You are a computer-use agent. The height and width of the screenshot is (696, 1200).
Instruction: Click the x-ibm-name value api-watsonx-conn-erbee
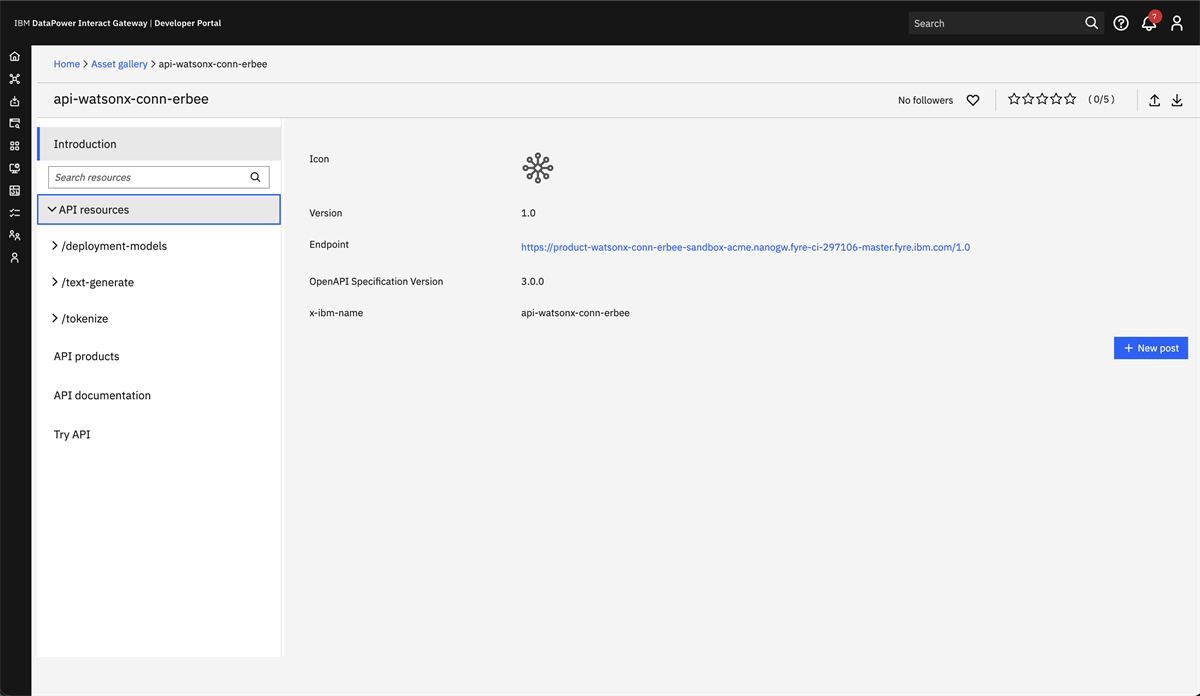click(x=575, y=313)
